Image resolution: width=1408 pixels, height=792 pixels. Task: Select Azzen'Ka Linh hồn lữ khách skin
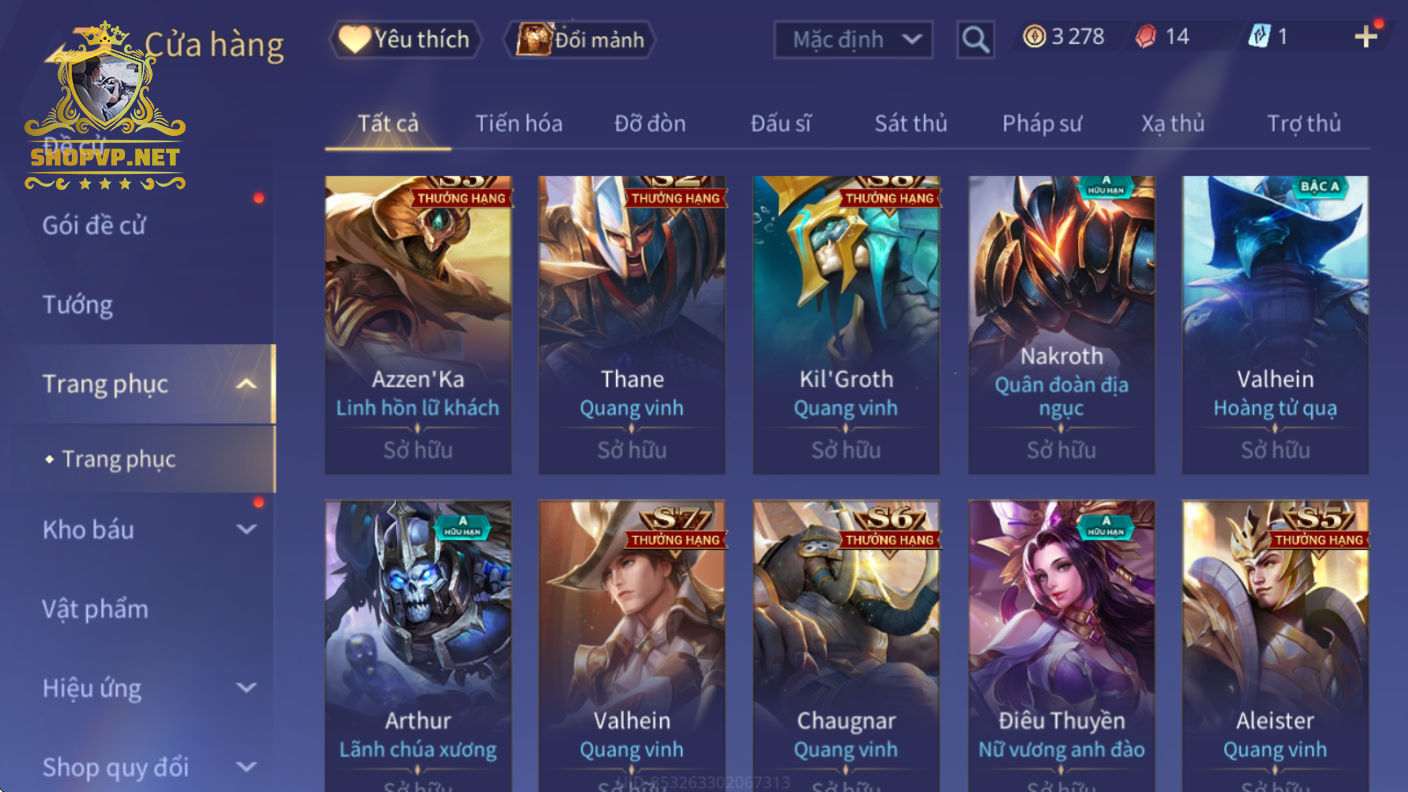[418, 325]
